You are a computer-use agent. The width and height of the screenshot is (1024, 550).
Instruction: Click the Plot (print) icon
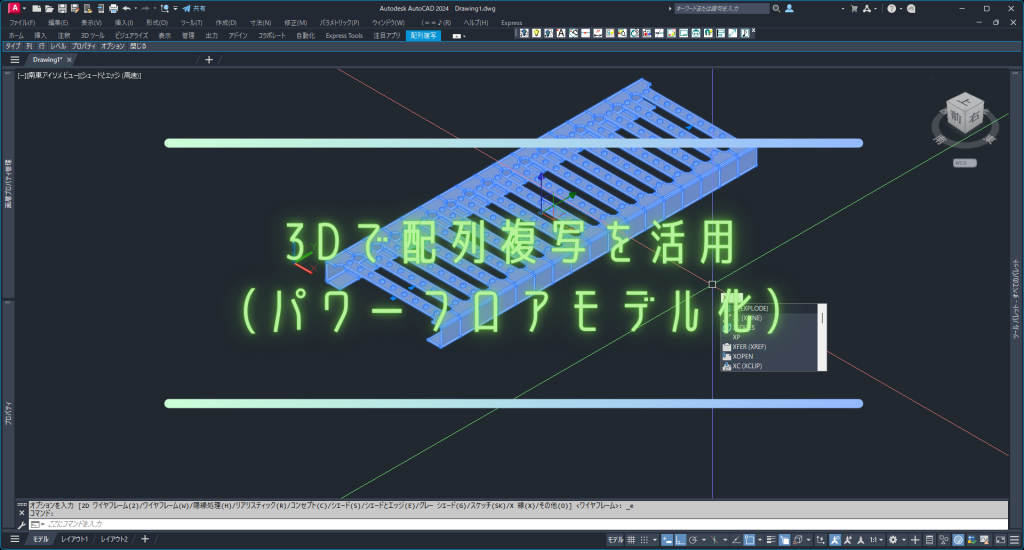[x=114, y=8]
